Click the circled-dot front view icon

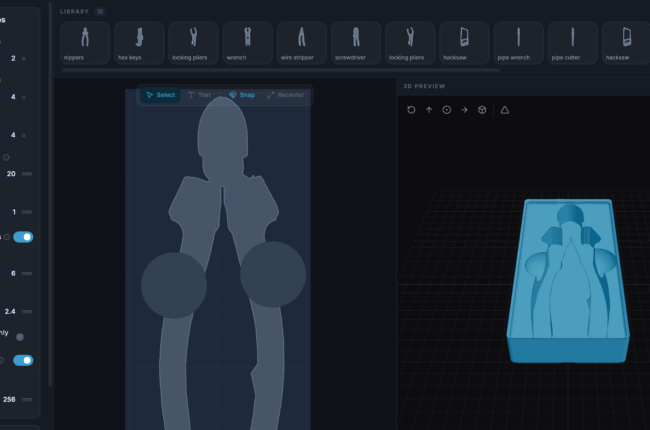pyautogui.click(x=446, y=110)
